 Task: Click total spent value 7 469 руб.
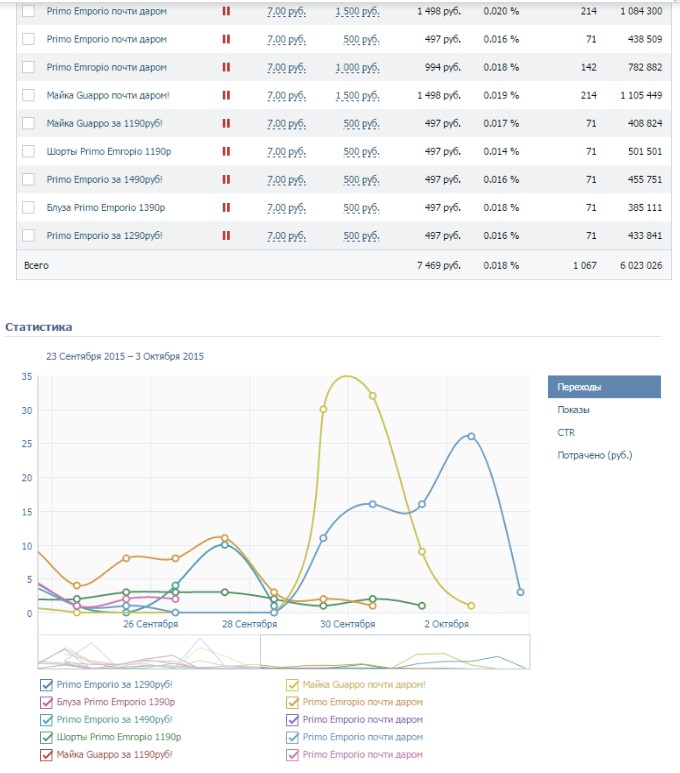click(x=439, y=265)
